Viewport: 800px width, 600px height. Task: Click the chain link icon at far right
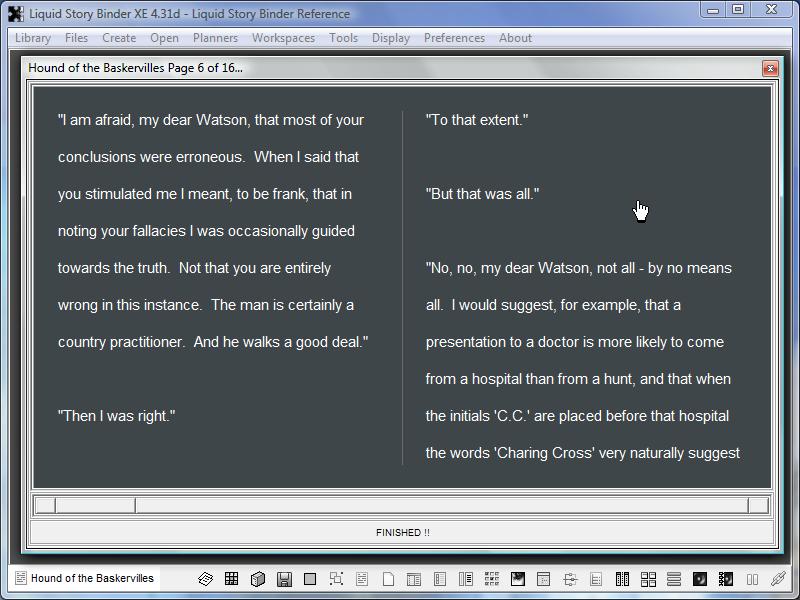coord(778,579)
